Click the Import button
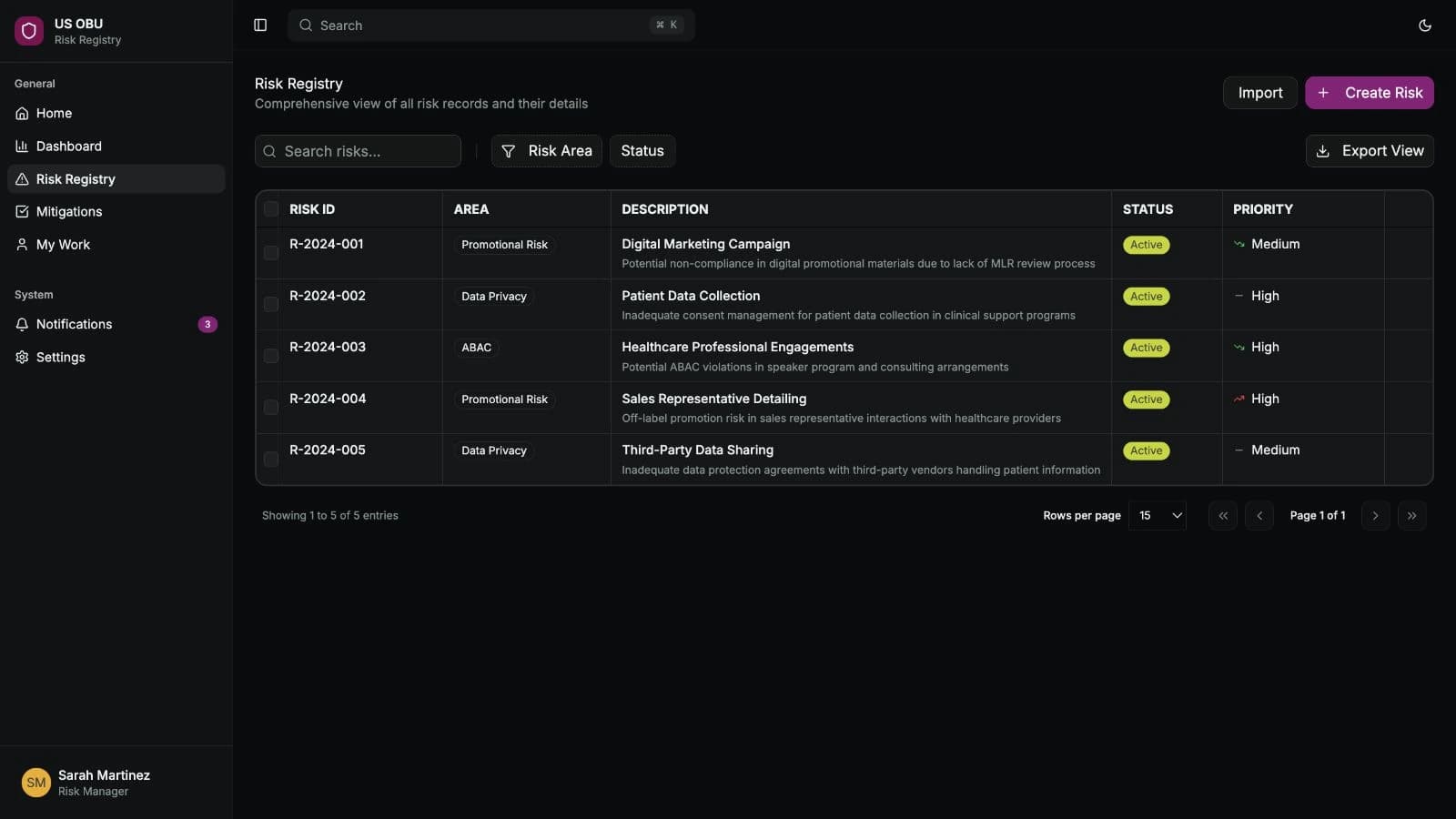1456x819 pixels. [1260, 93]
